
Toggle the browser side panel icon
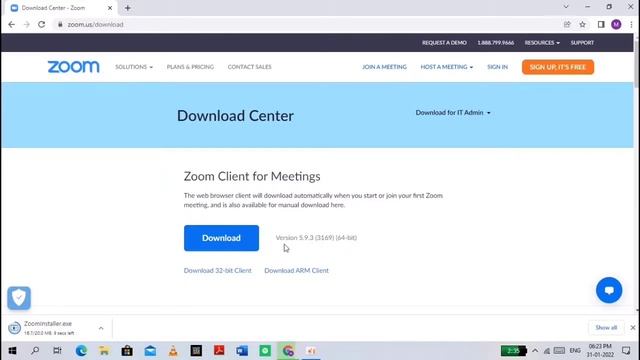point(601,24)
